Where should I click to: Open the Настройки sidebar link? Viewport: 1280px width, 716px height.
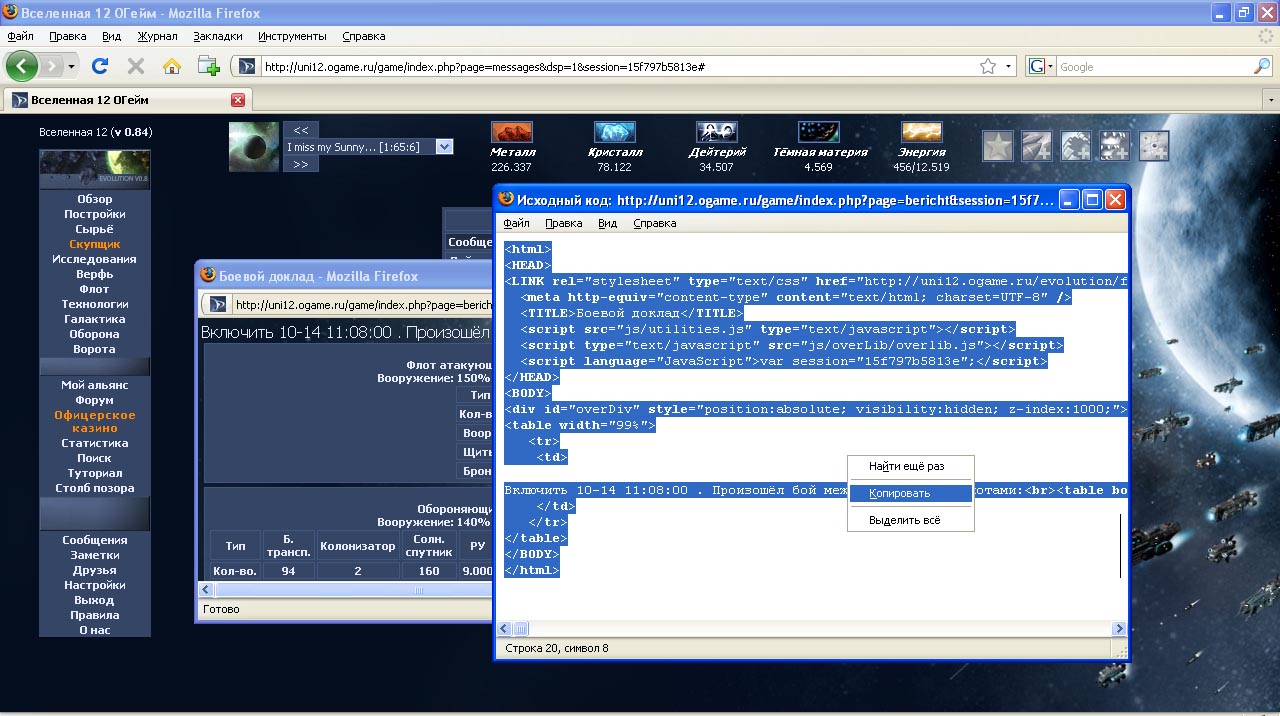coord(95,585)
